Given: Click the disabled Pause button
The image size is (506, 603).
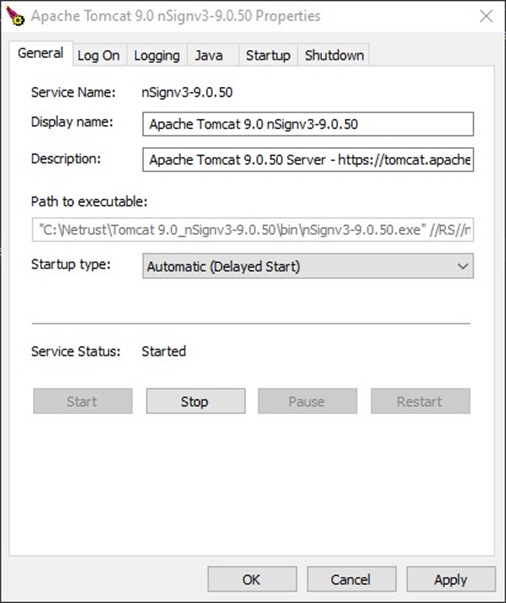Looking at the screenshot, I should (x=307, y=401).
